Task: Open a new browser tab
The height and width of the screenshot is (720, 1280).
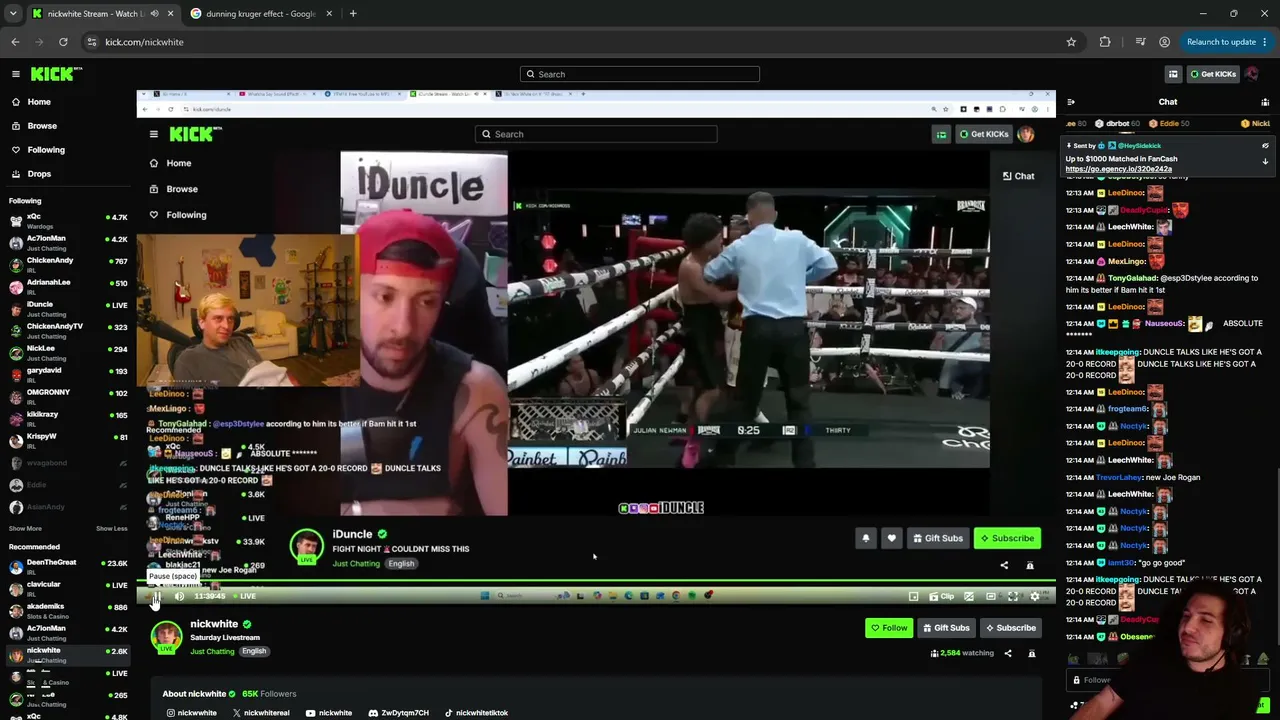Action: [353, 14]
